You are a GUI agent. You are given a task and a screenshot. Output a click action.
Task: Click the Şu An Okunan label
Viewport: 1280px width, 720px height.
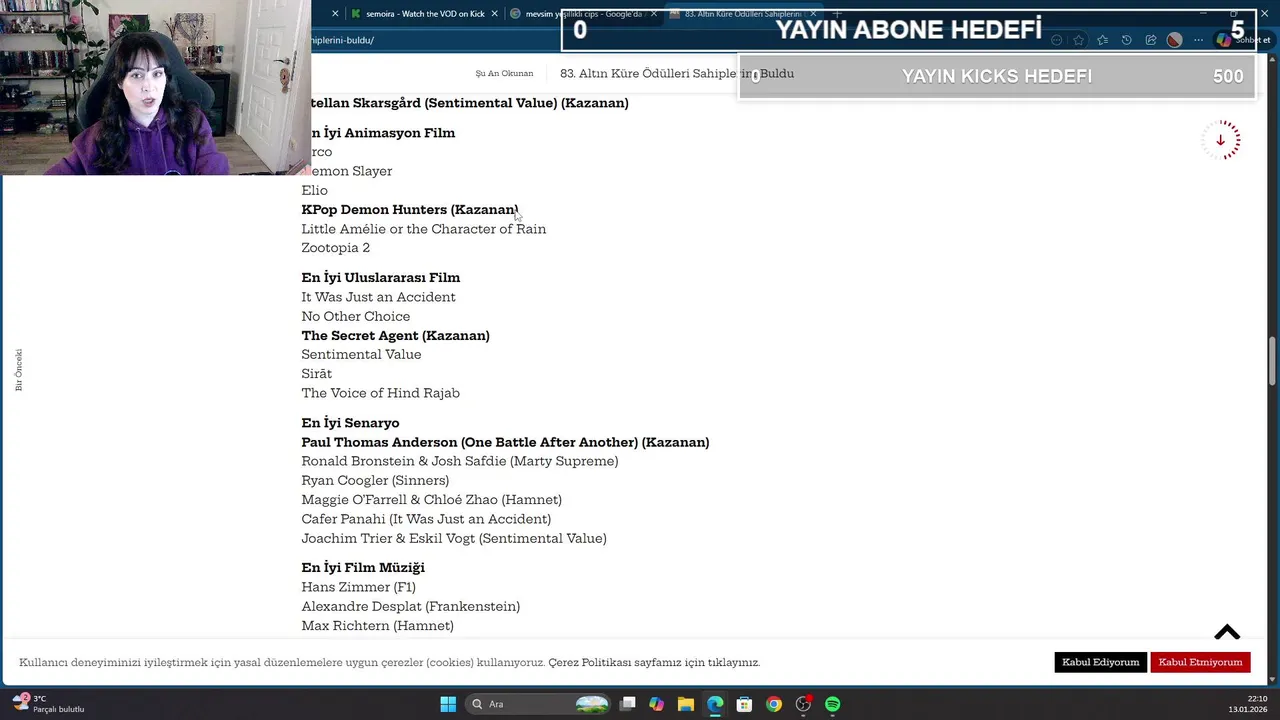[x=505, y=73]
